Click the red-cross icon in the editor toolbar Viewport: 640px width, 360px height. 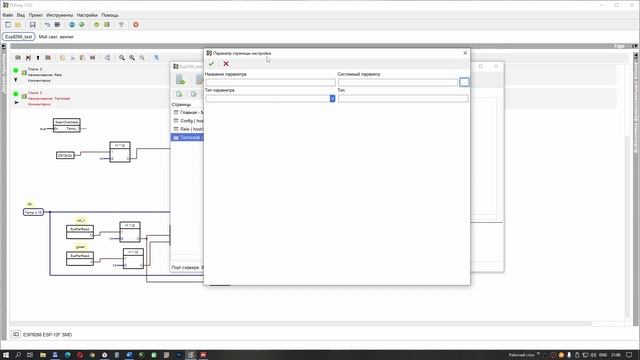click(28, 58)
